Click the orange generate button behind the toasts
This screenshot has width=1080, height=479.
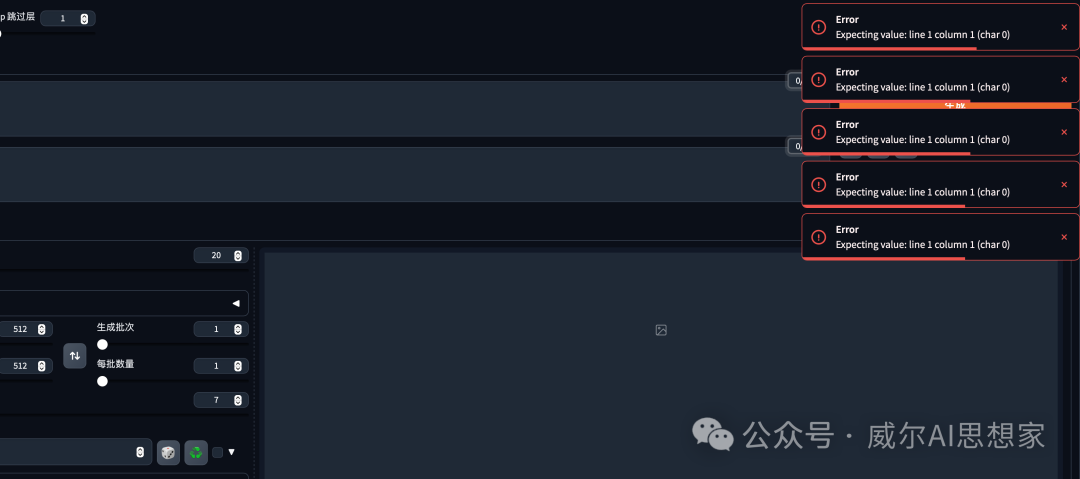click(955, 105)
